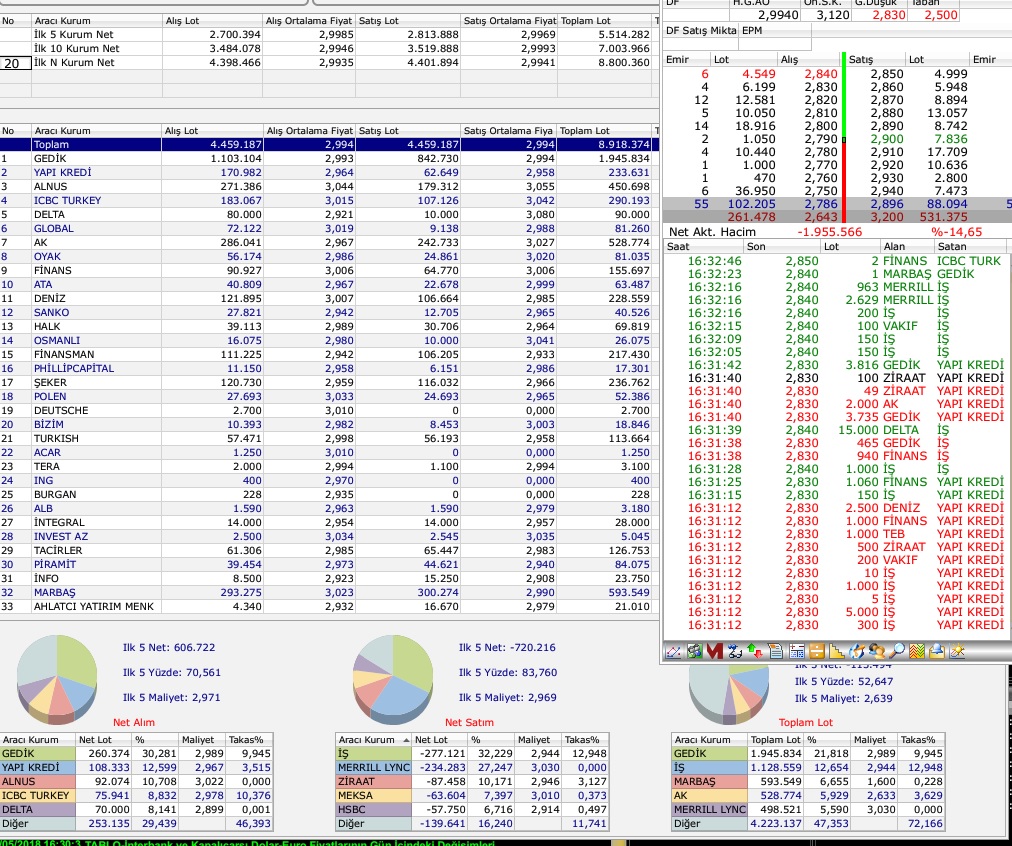The width and height of the screenshot is (1012, 846).
Task: Click the blue linked-nodes icon in the toolbar
Action: tap(735, 652)
